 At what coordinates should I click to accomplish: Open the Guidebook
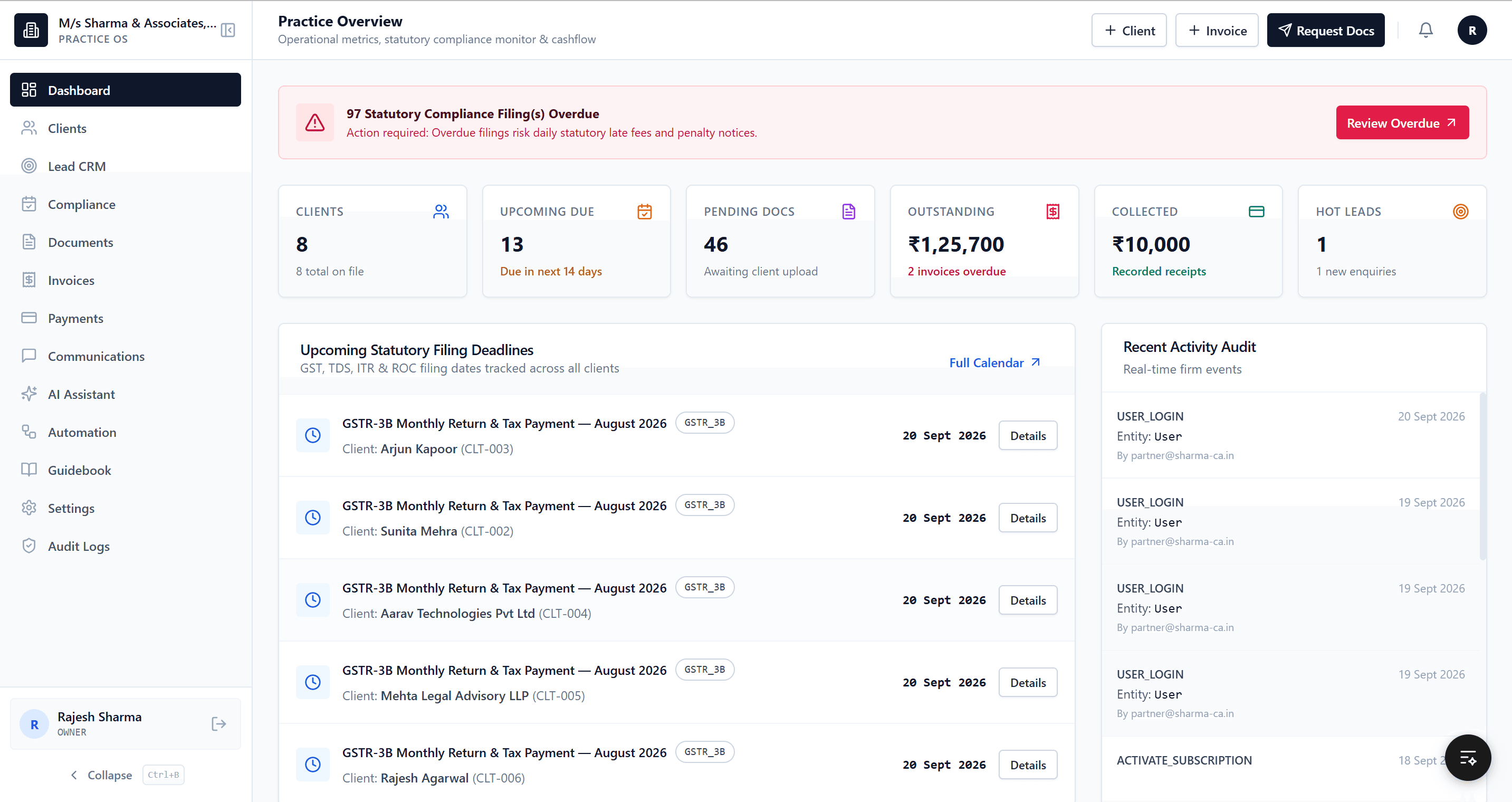pyautogui.click(x=125, y=470)
